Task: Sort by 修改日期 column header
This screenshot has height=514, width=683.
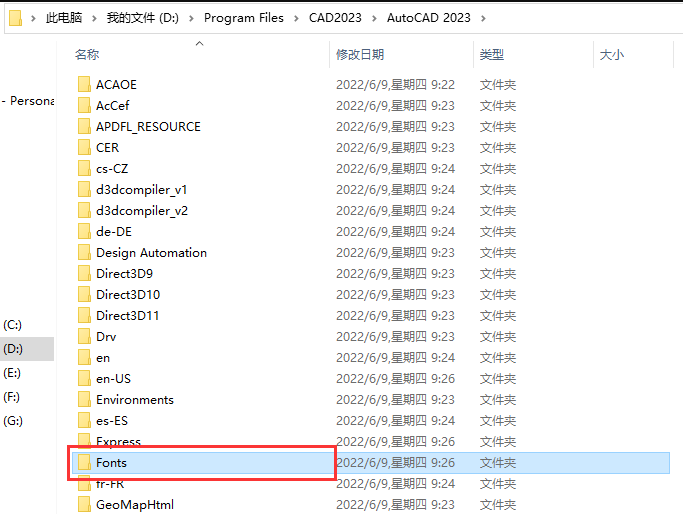Action: click(360, 54)
